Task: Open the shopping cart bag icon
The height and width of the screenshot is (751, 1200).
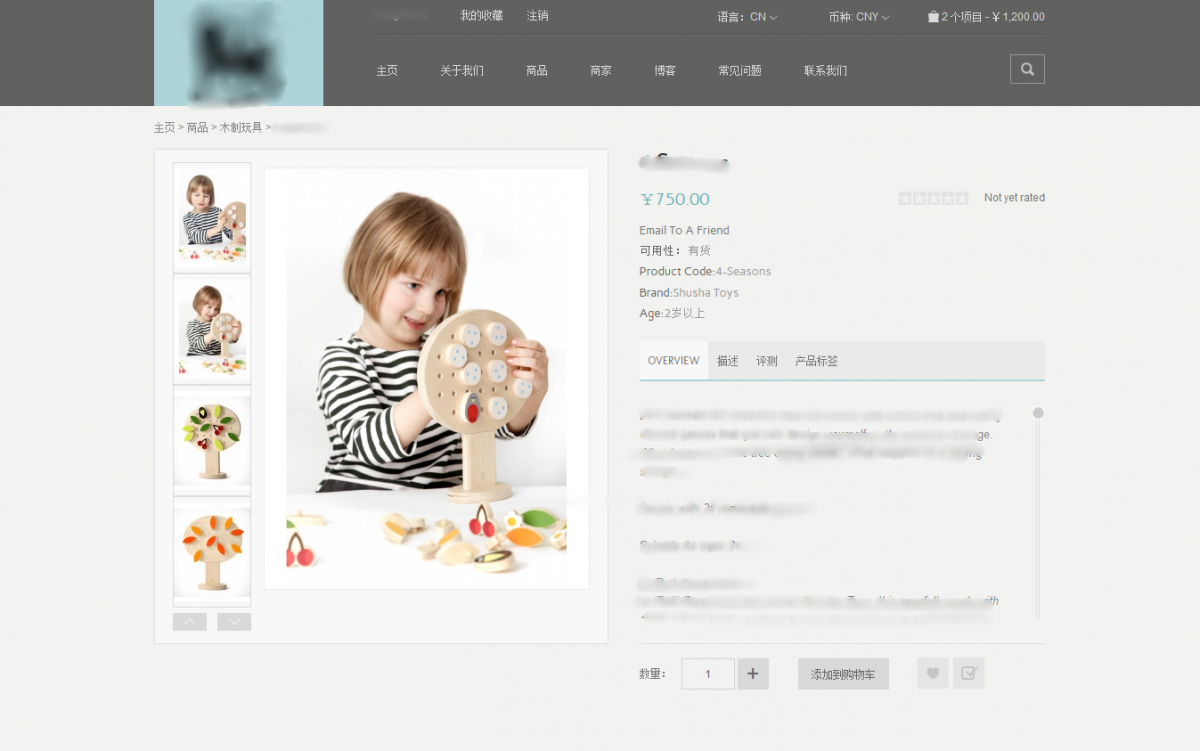Action: pos(933,17)
